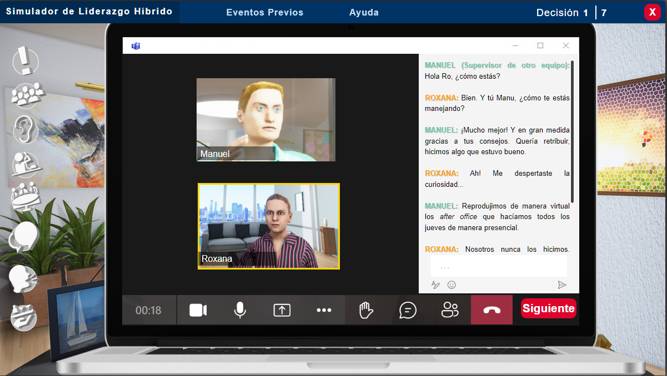Open Eventos Previos menu
This screenshot has width=667, height=376.
[265, 12]
